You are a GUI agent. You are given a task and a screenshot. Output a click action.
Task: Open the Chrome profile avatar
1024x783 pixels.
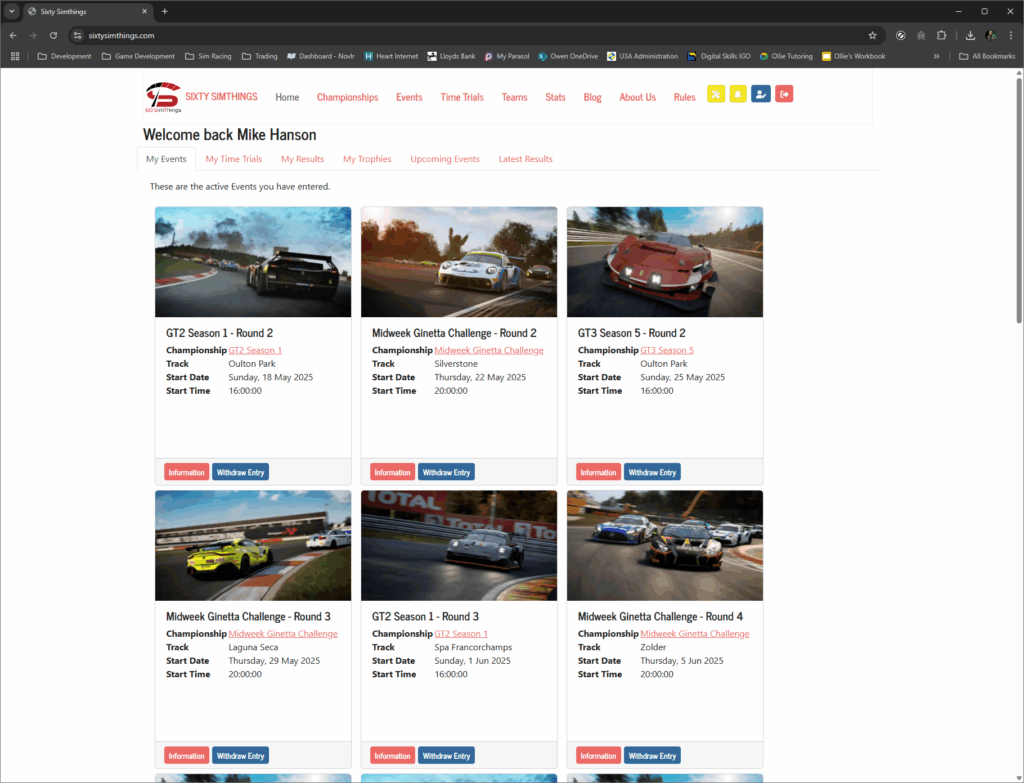991,35
